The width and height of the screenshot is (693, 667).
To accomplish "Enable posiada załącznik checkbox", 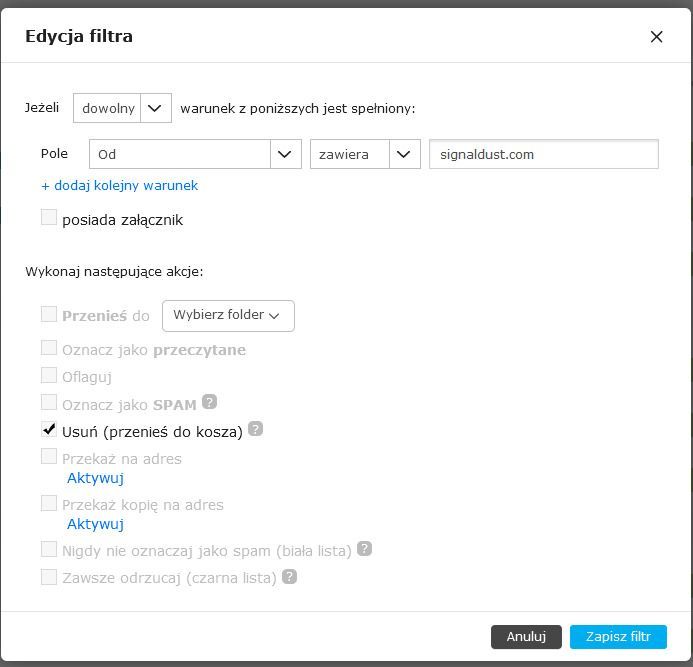I will pyautogui.click(x=49, y=217).
